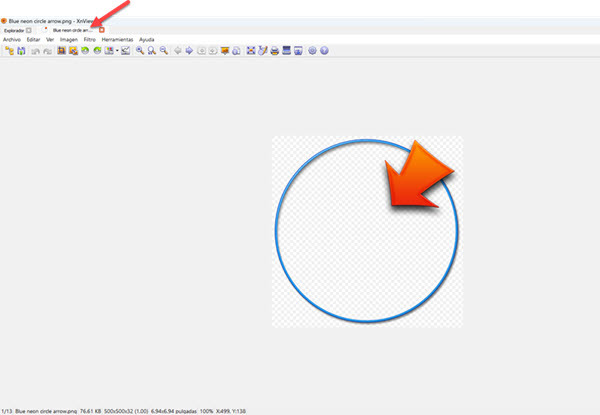Click the screen capture icon
Image resolution: width=600 pixels, height=415 pixels.
tap(298, 50)
